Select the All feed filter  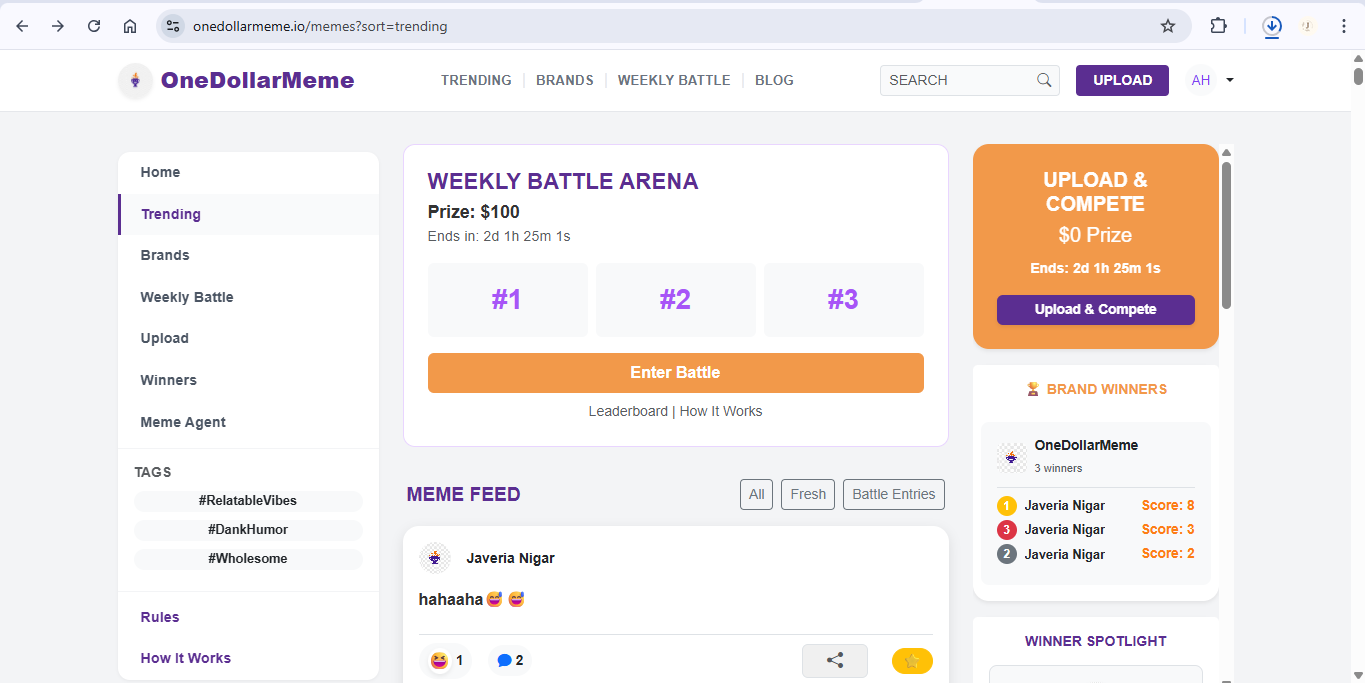pos(756,494)
